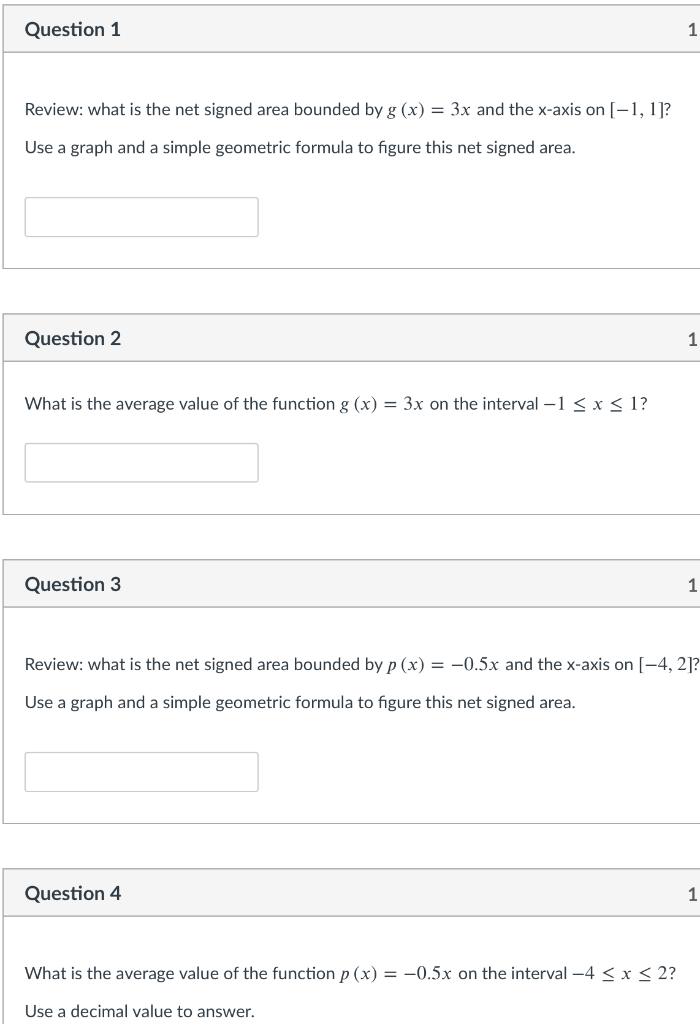Focus the answer field under Question 2
Image resolution: width=700 pixels, height=1024 pixels.
click(141, 463)
